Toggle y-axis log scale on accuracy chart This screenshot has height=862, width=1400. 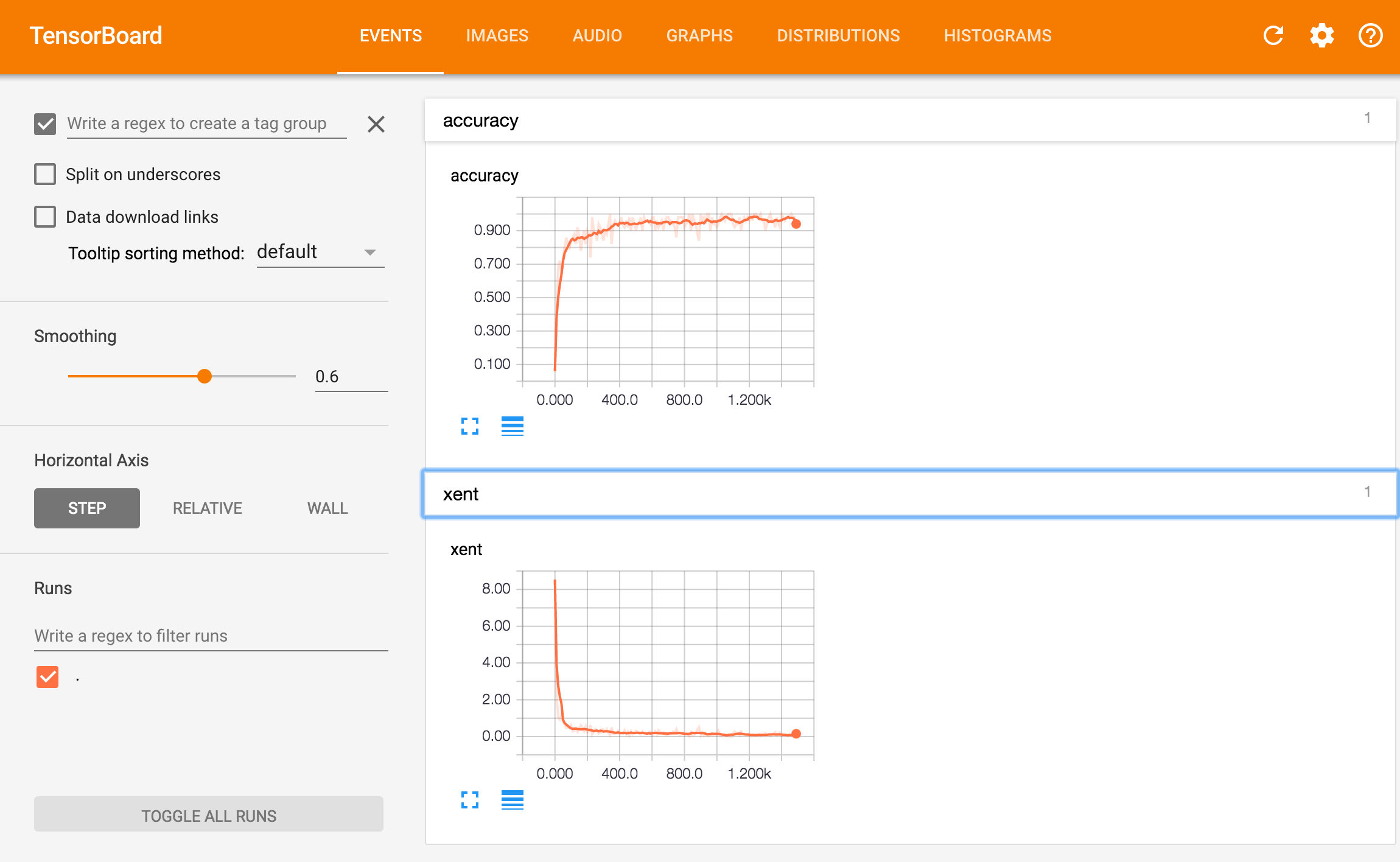512,426
